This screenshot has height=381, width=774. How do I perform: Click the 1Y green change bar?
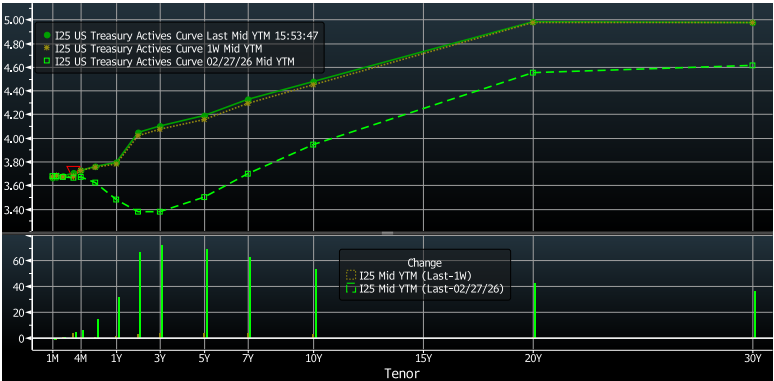point(119,318)
